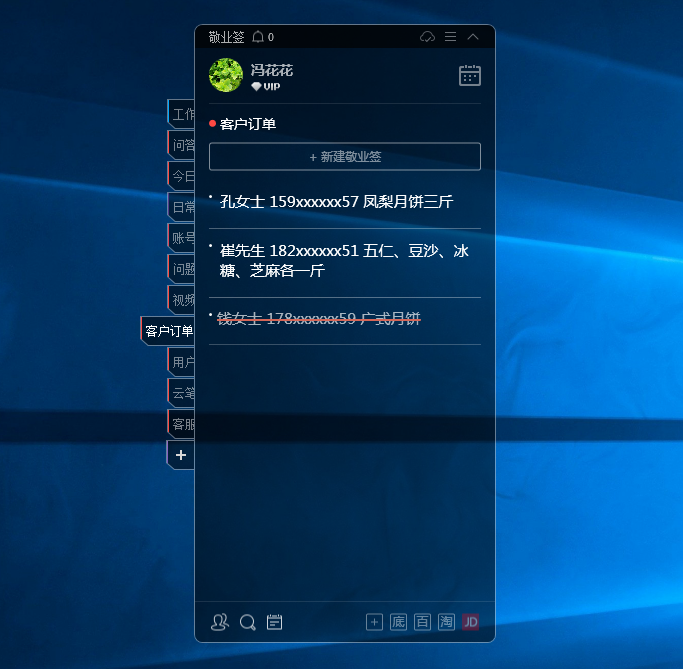Open the hamburger menu in the title bar
Screen dimensions: 683x669
click(x=450, y=37)
